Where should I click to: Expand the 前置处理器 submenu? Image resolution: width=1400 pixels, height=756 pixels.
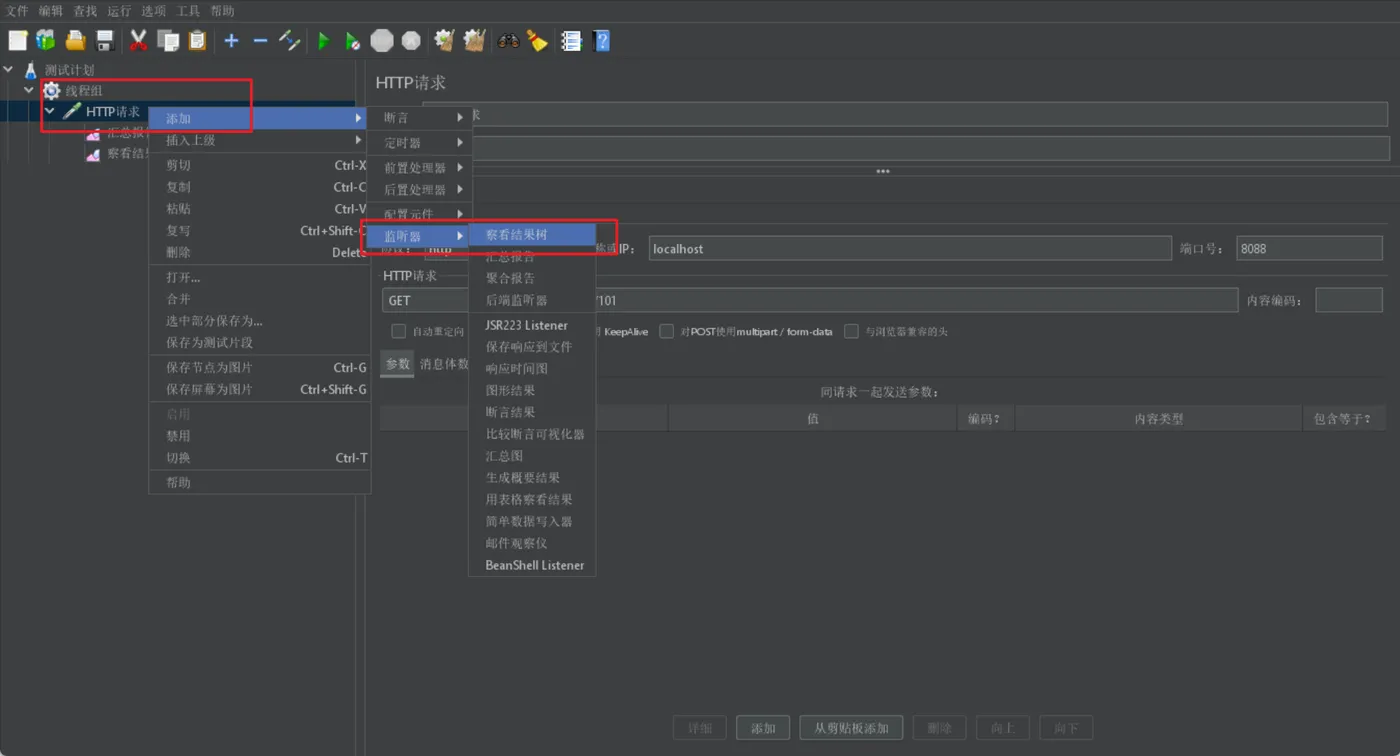click(x=420, y=168)
